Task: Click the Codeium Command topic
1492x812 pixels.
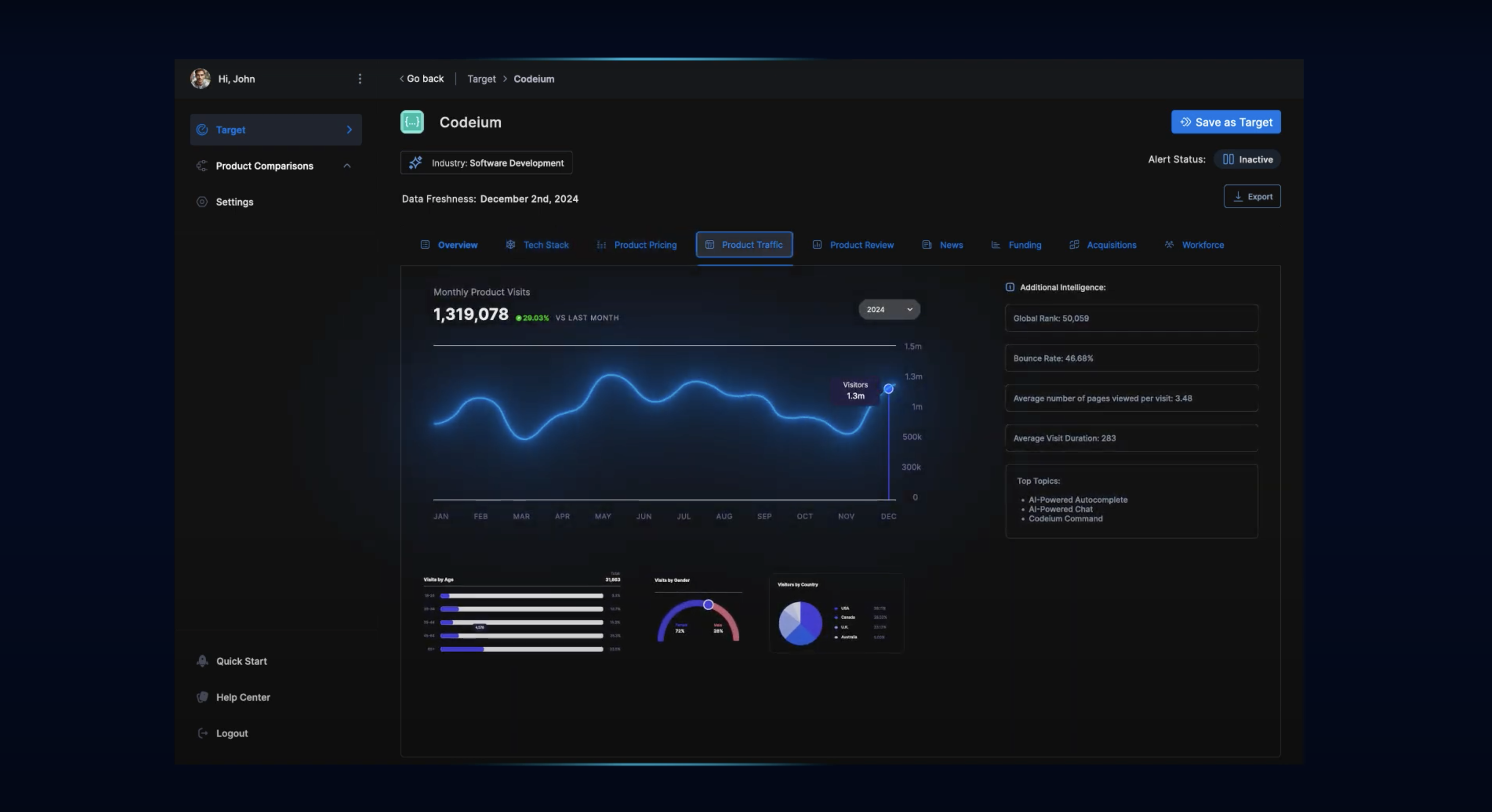Action: (1065, 518)
